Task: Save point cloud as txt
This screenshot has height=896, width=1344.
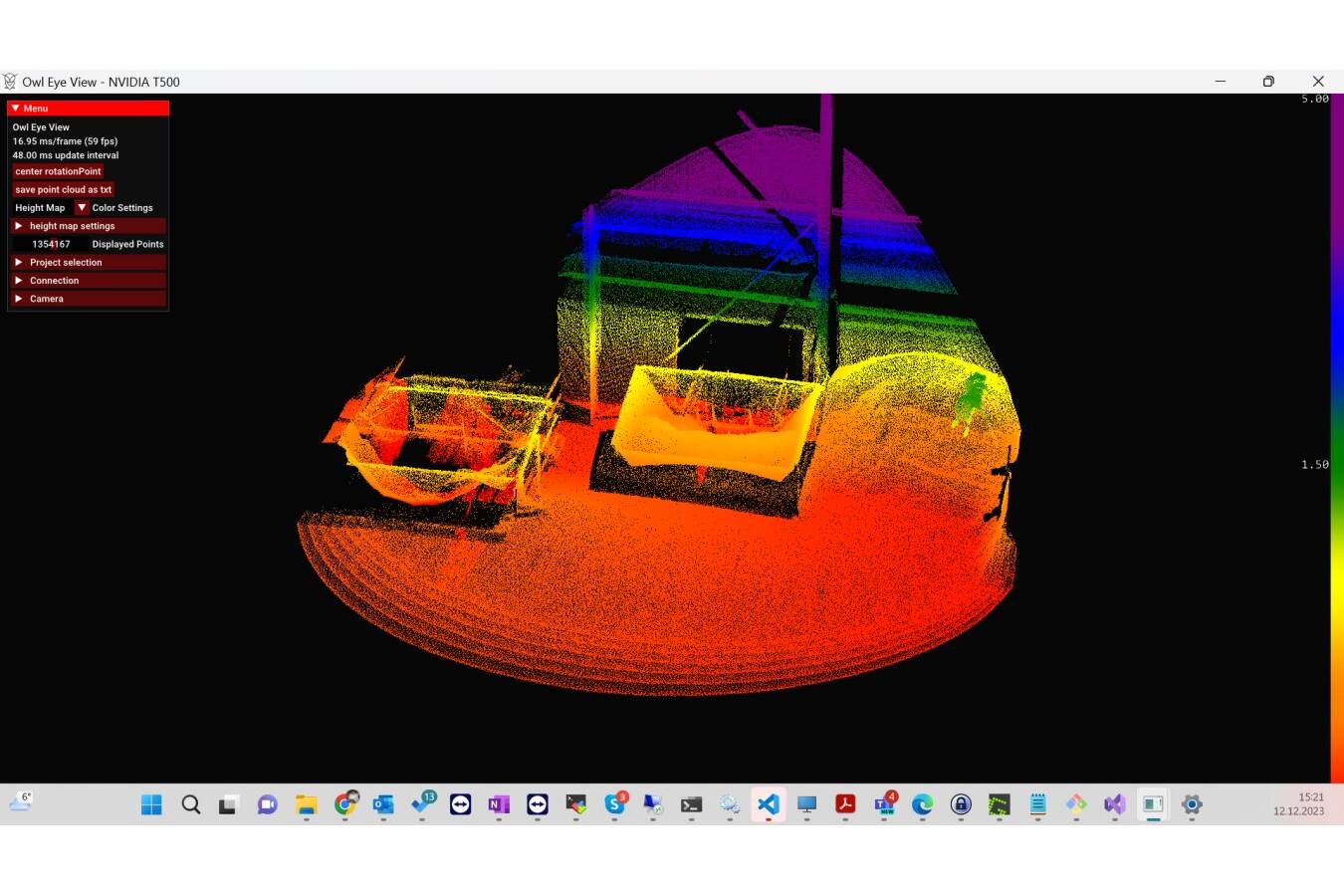Action: [x=63, y=189]
